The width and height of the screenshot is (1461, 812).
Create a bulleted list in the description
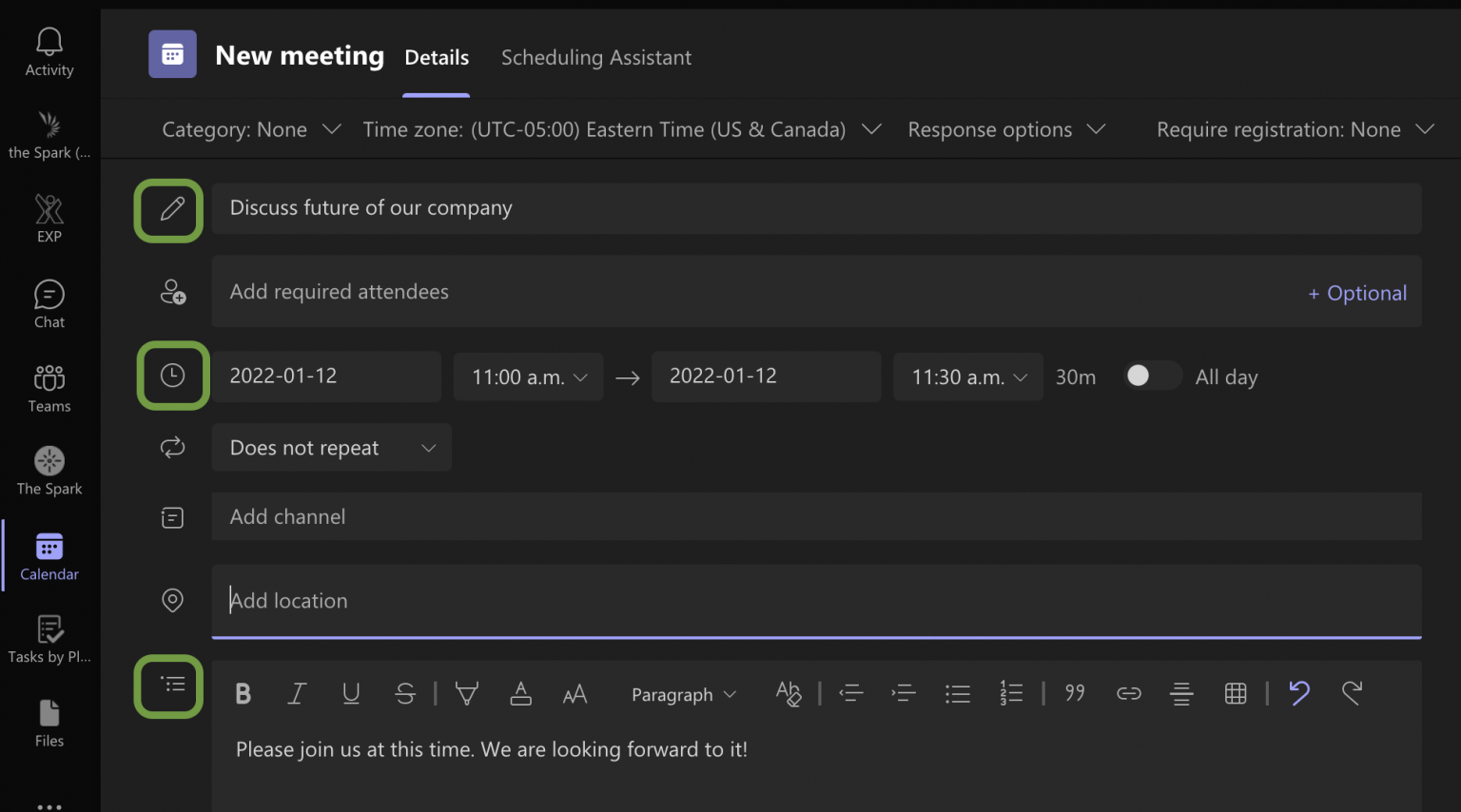coord(958,693)
